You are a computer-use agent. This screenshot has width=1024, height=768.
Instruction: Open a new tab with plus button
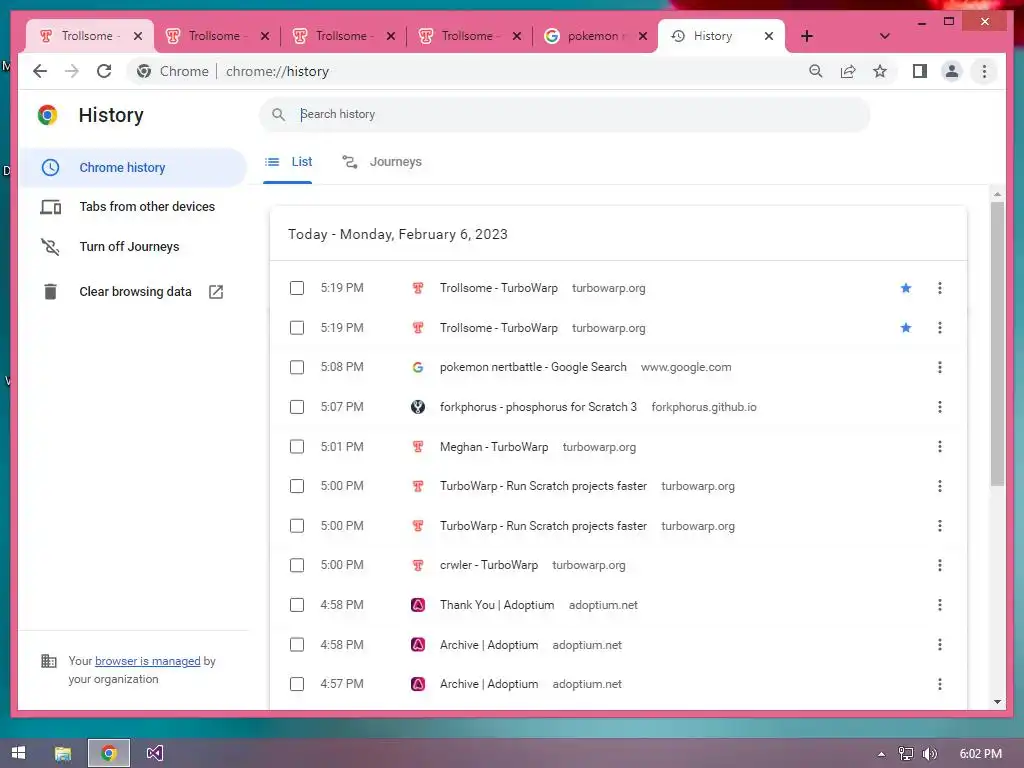[x=807, y=36]
